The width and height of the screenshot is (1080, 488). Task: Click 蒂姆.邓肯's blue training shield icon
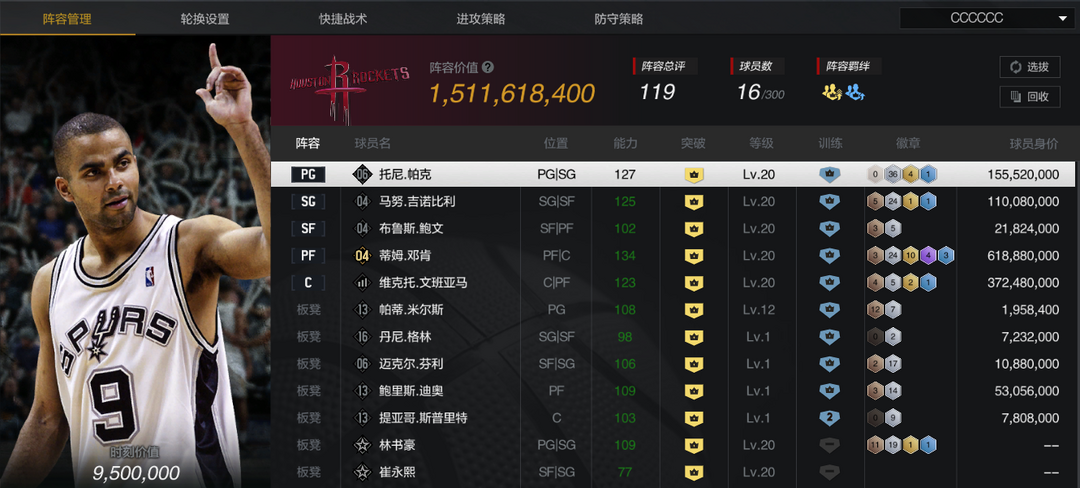coord(829,256)
